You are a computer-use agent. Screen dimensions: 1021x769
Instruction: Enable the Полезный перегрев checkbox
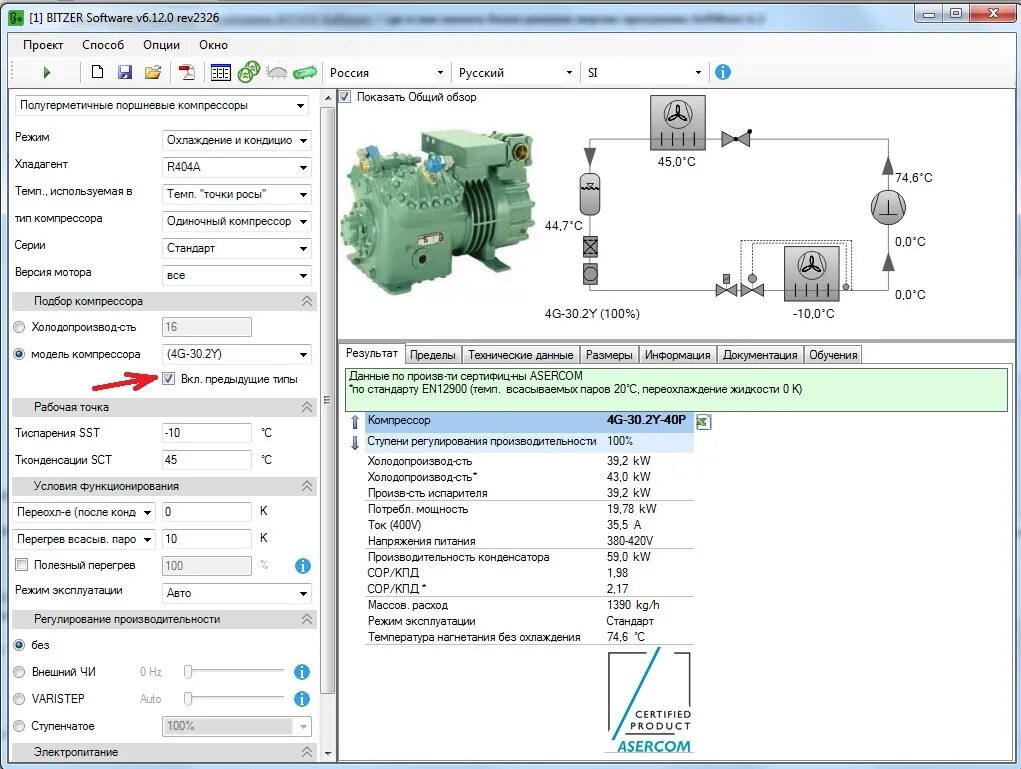21,565
